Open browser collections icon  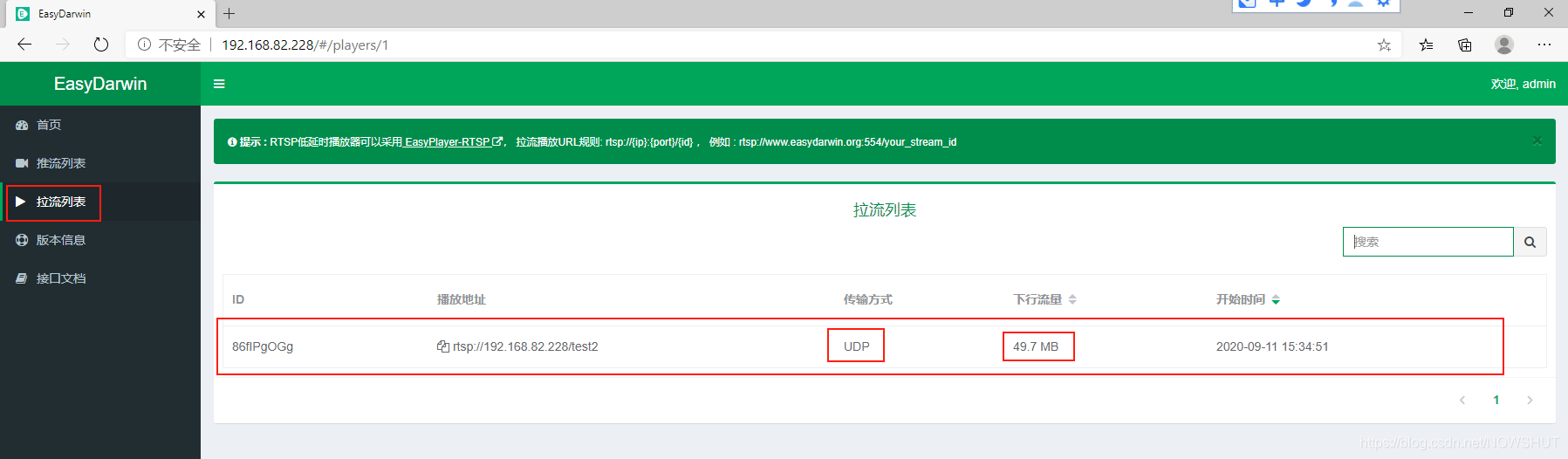click(1465, 45)
